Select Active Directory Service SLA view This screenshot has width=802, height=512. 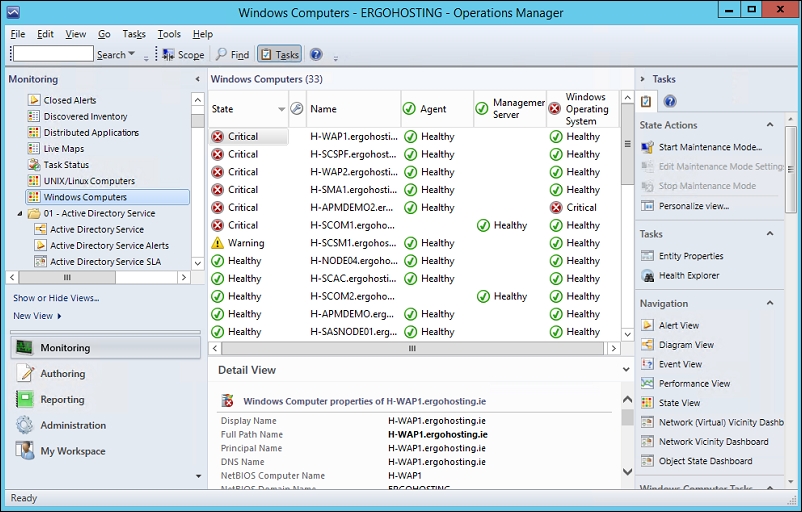[x=105, y=261]
